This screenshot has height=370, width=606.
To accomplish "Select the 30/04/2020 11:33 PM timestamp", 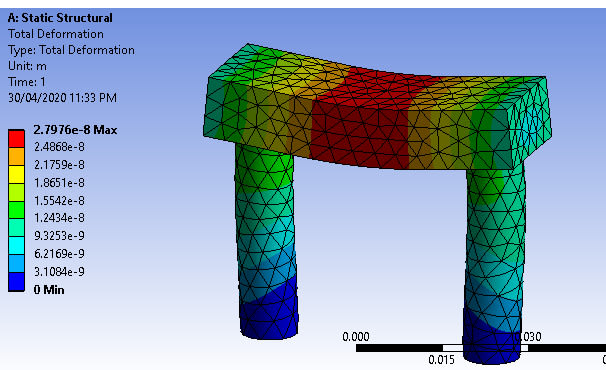I will (x=62, y=98).
